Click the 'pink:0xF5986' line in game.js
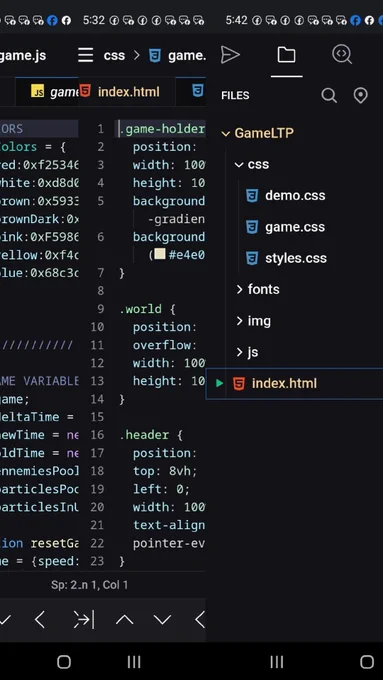Image resolution: width=383 pixels, height=680 pixels. point(39,237)
